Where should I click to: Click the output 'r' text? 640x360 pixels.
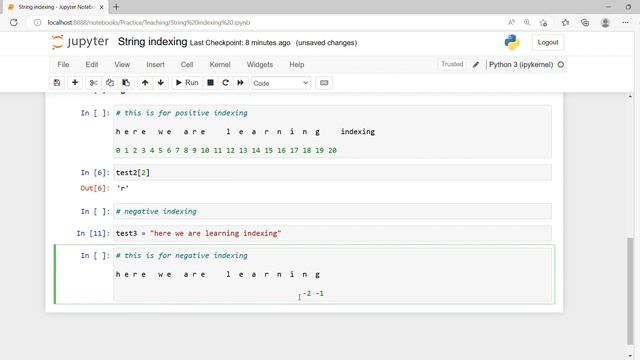point(123,189)
